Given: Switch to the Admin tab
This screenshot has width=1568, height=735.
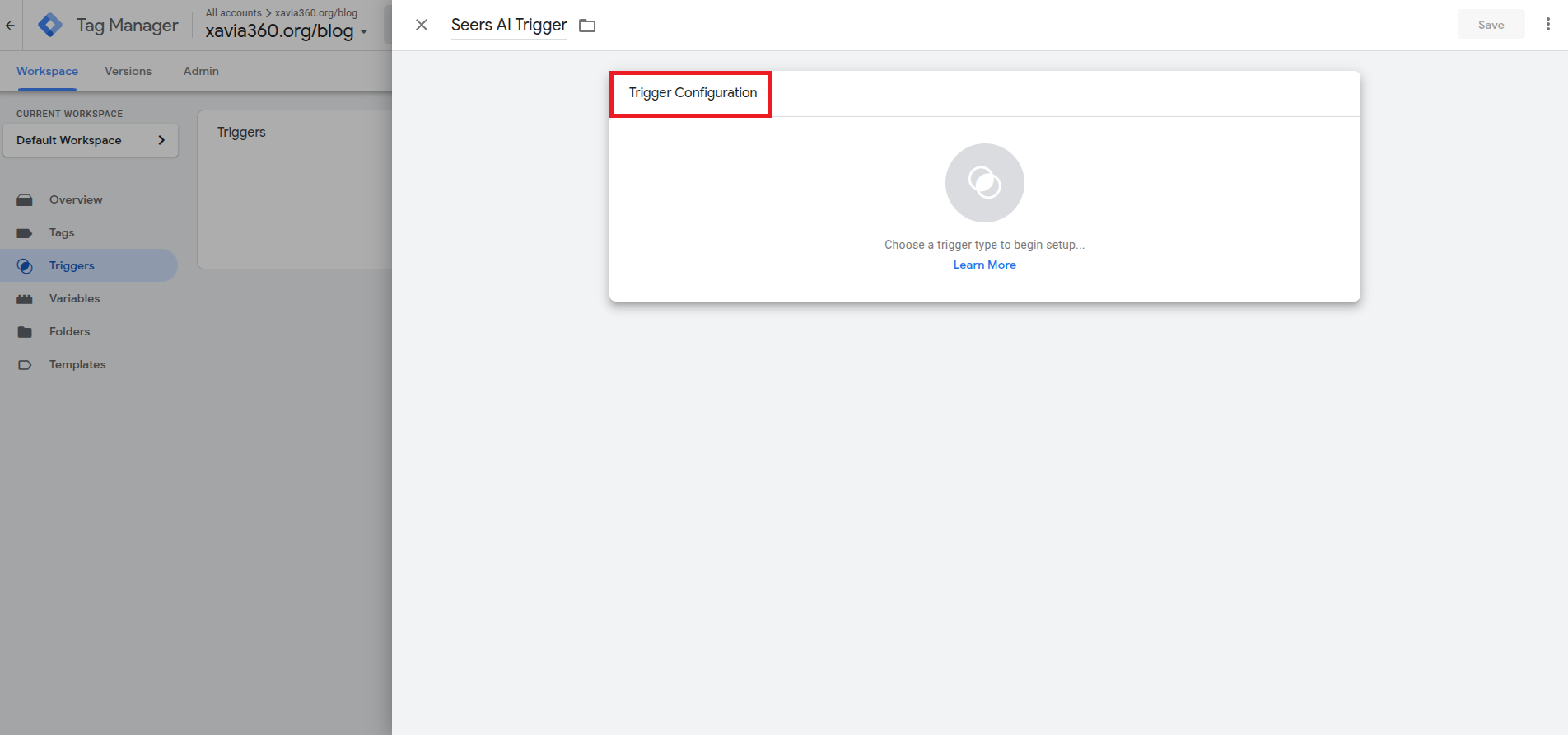Looking at the screenshot, I should [x=201, y=71].
